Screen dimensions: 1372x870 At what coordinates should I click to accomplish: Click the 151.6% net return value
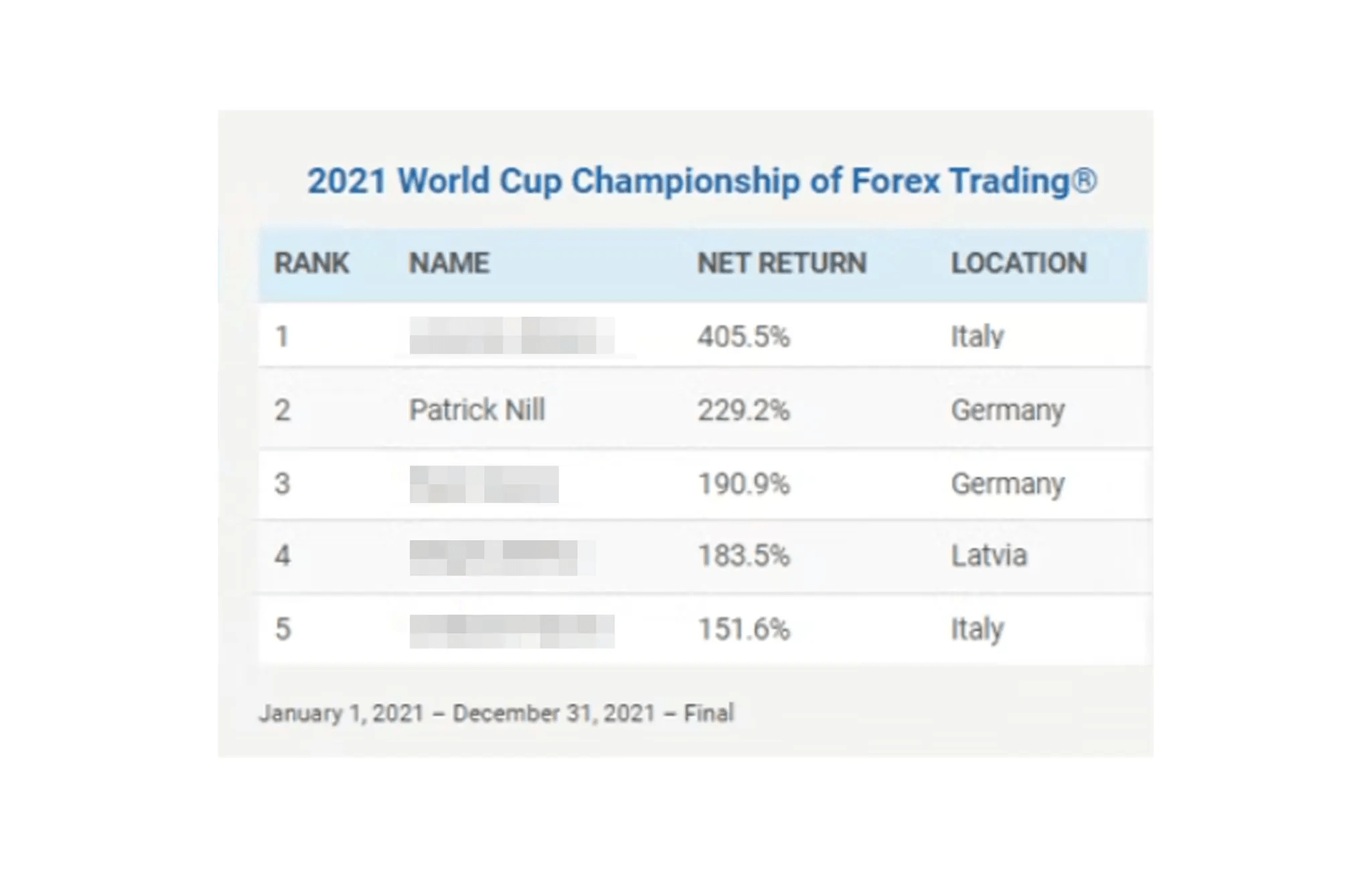tap(743, 629)
